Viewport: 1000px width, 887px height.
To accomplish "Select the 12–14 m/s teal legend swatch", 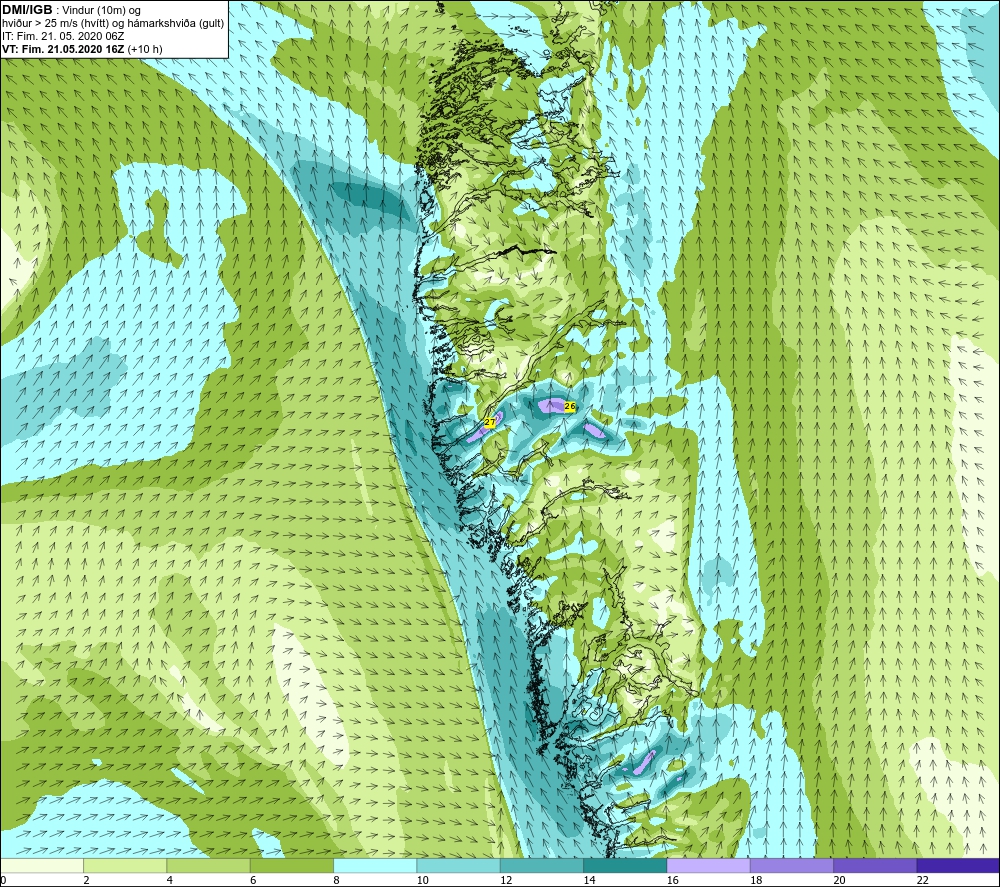I will 541,865.
